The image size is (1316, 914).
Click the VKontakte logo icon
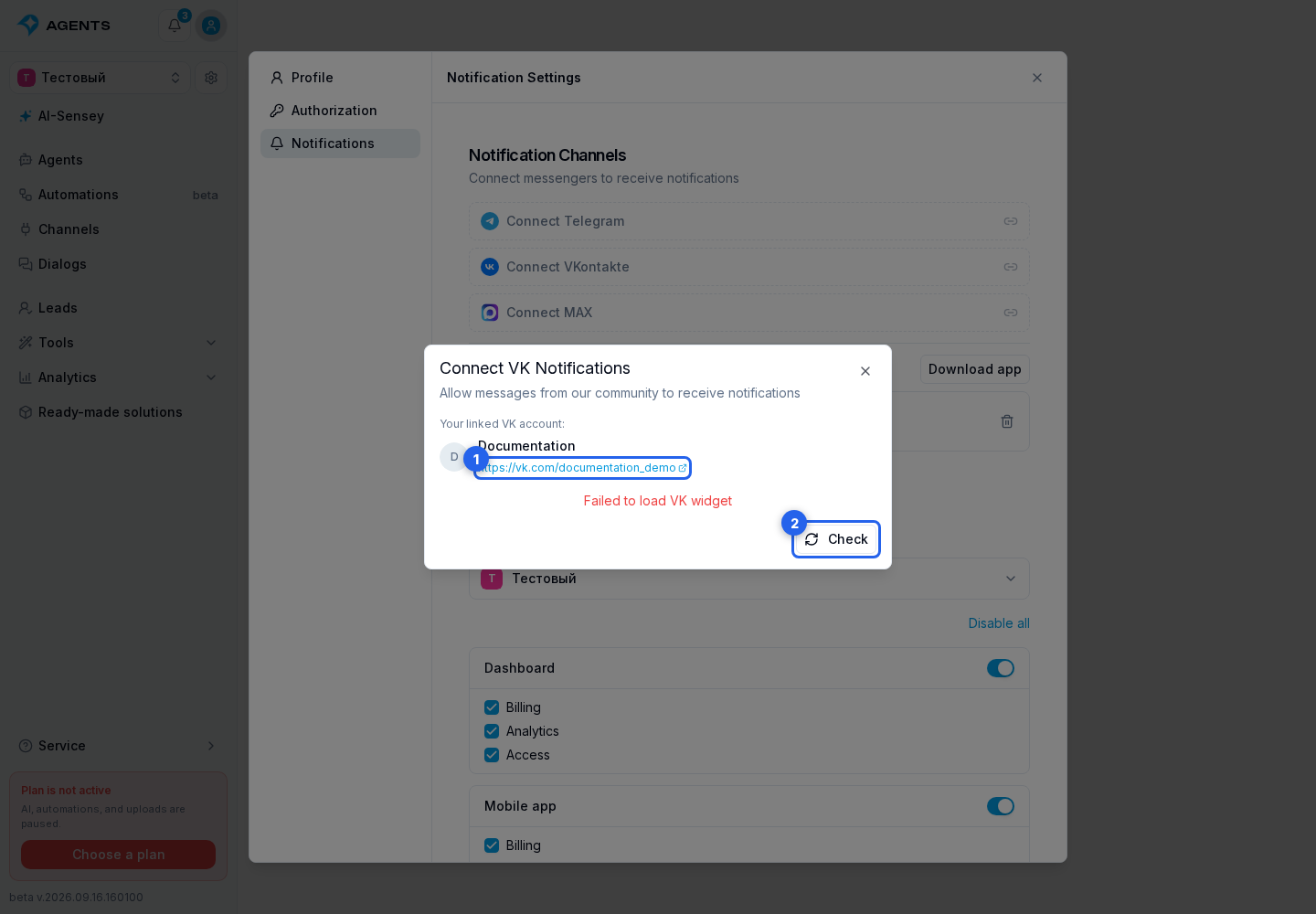click(490, 267)
